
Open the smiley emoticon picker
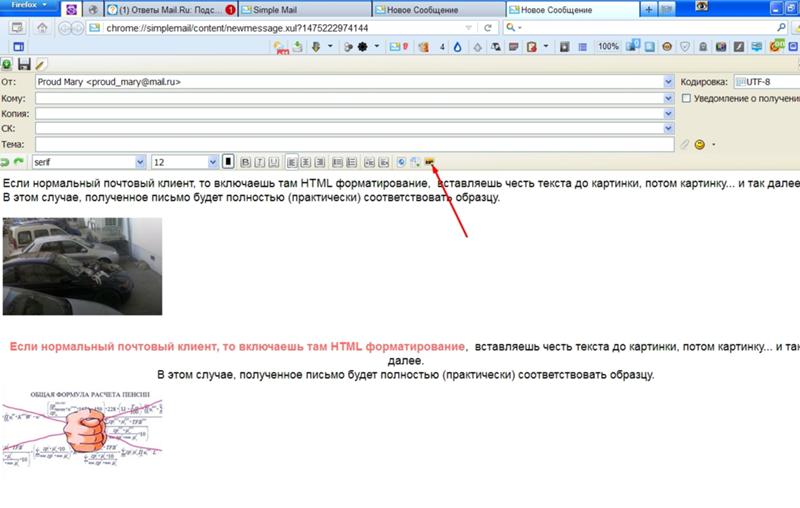click(699, 144)
